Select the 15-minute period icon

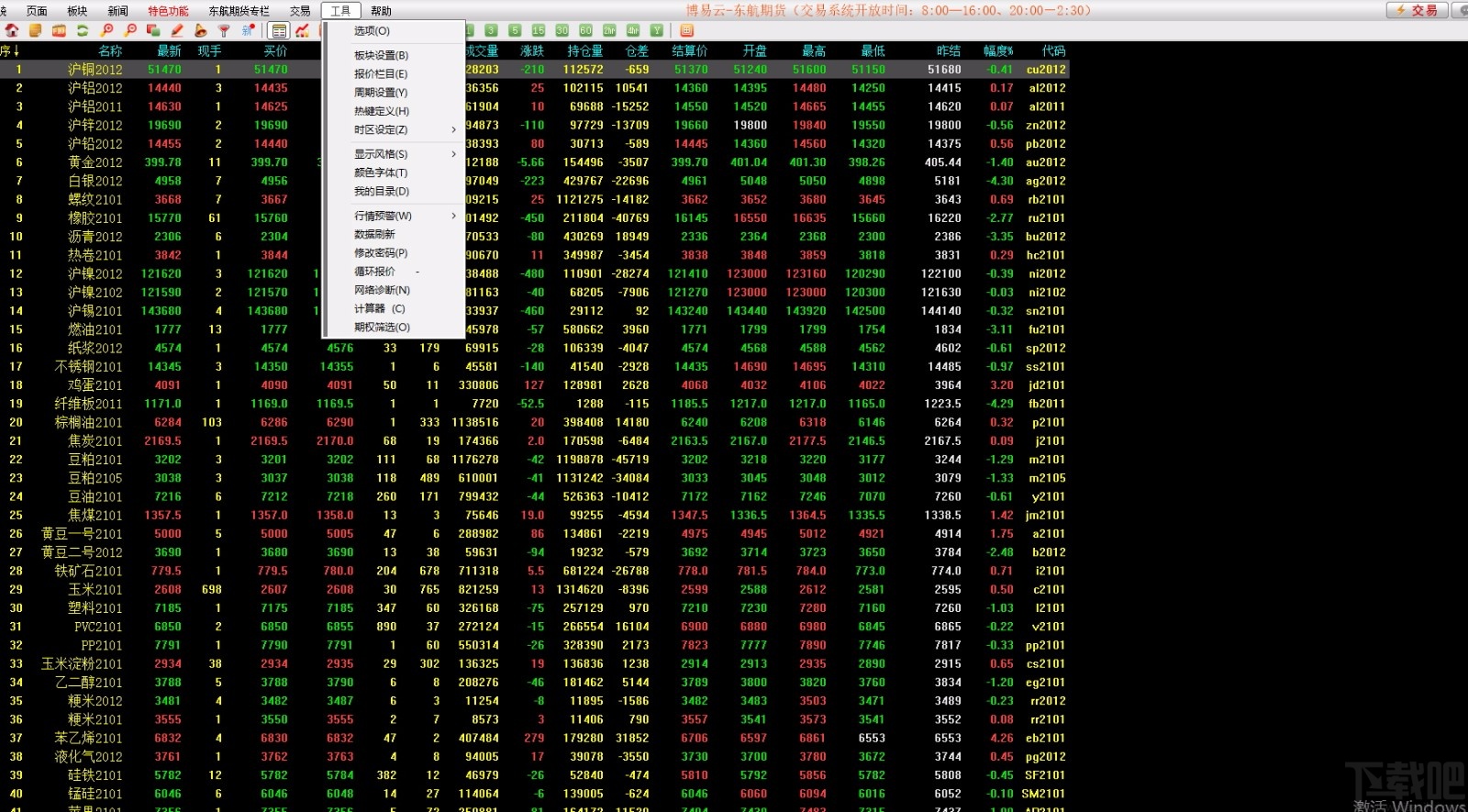[x=539, y=30]
